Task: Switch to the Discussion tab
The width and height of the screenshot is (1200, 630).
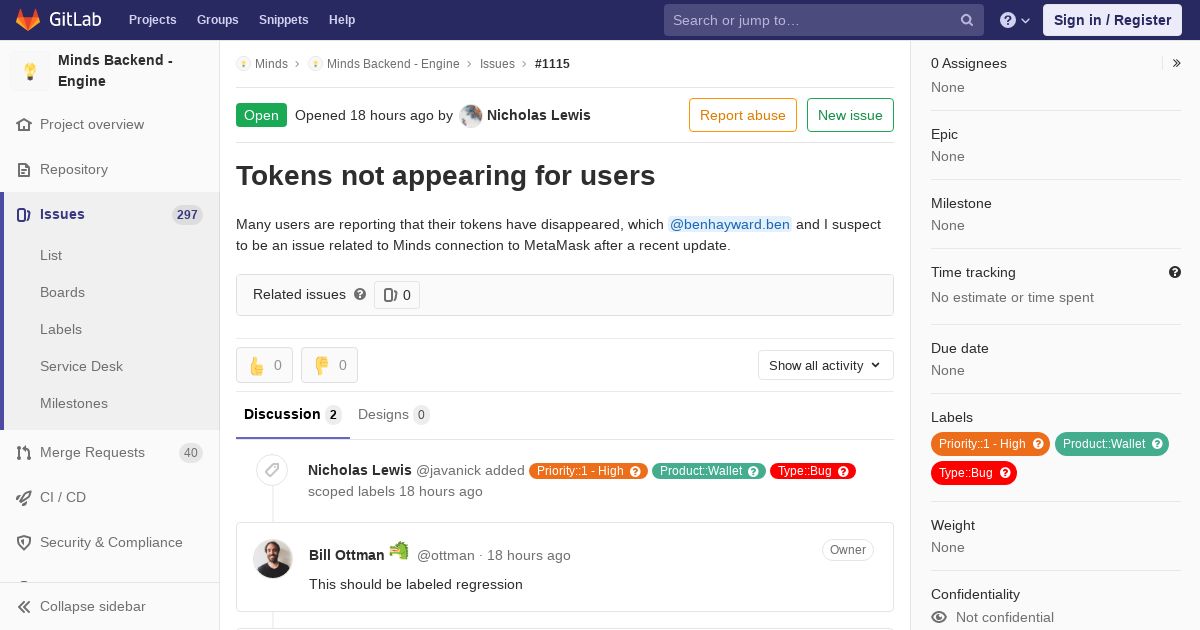Action: coord(293,415)
